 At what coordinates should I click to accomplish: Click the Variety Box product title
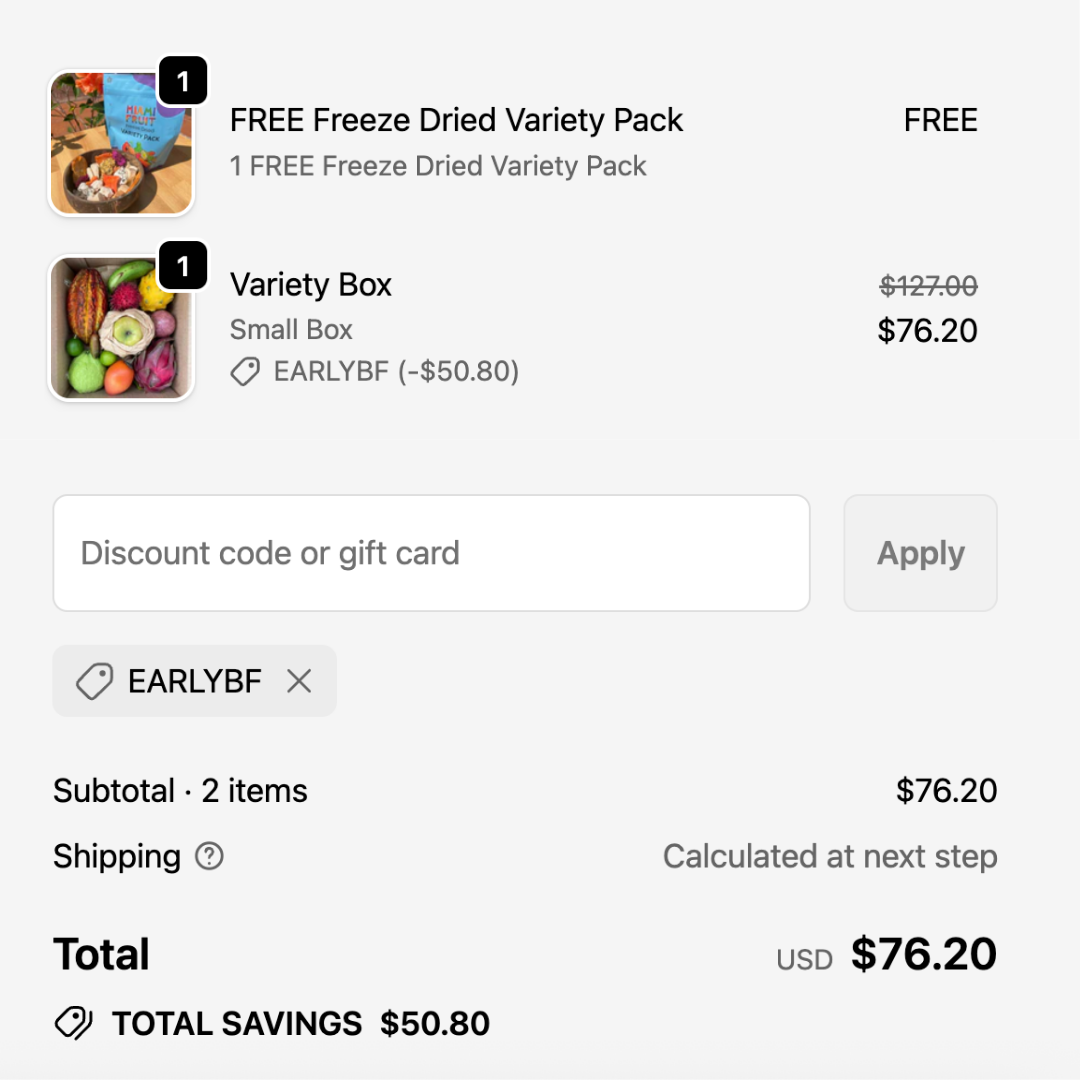pyautogui.click(x=311, y=285)
